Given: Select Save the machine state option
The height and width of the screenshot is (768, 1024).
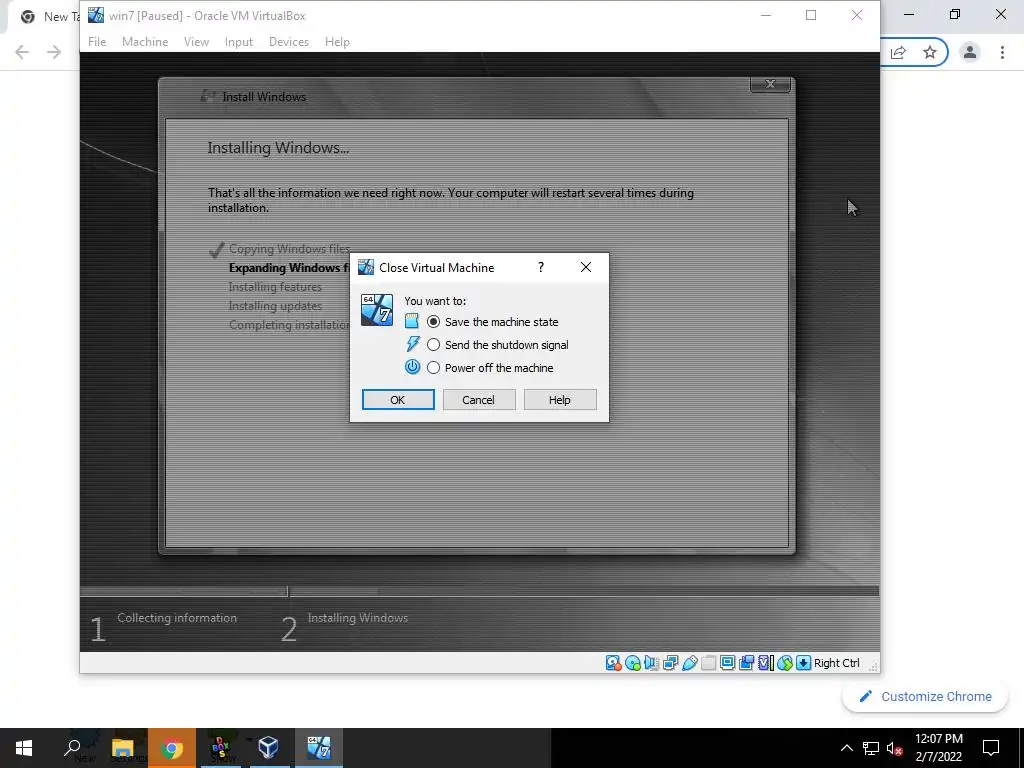Looking at the screenshot, I should point(492,322).
